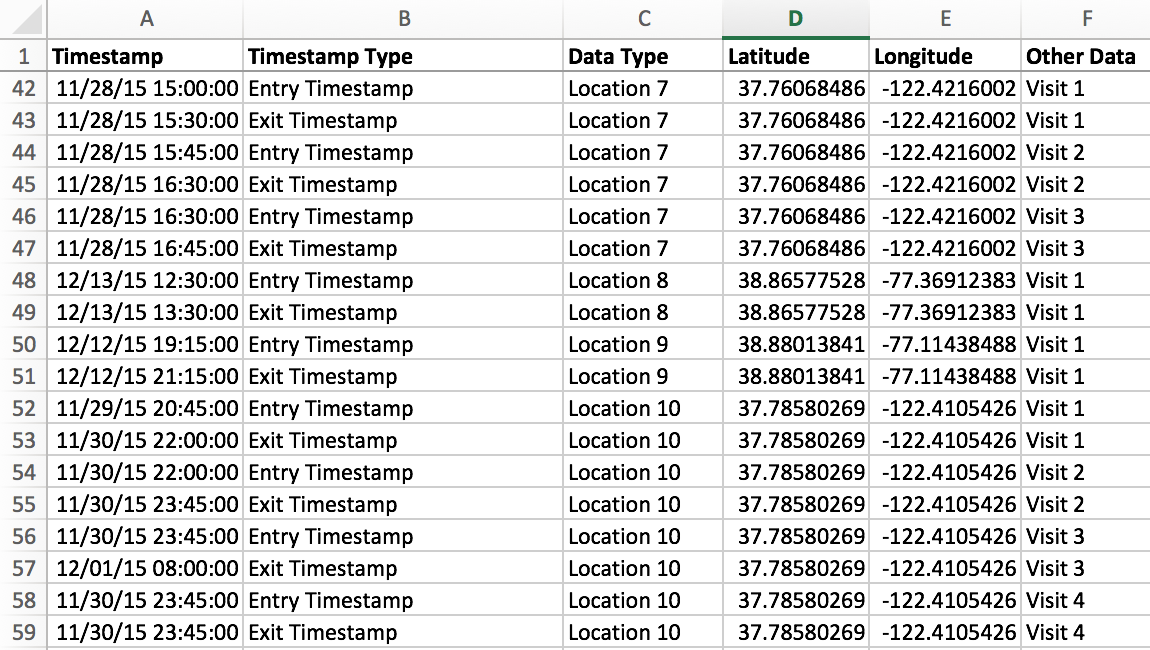Select column C header

(642, 19)
